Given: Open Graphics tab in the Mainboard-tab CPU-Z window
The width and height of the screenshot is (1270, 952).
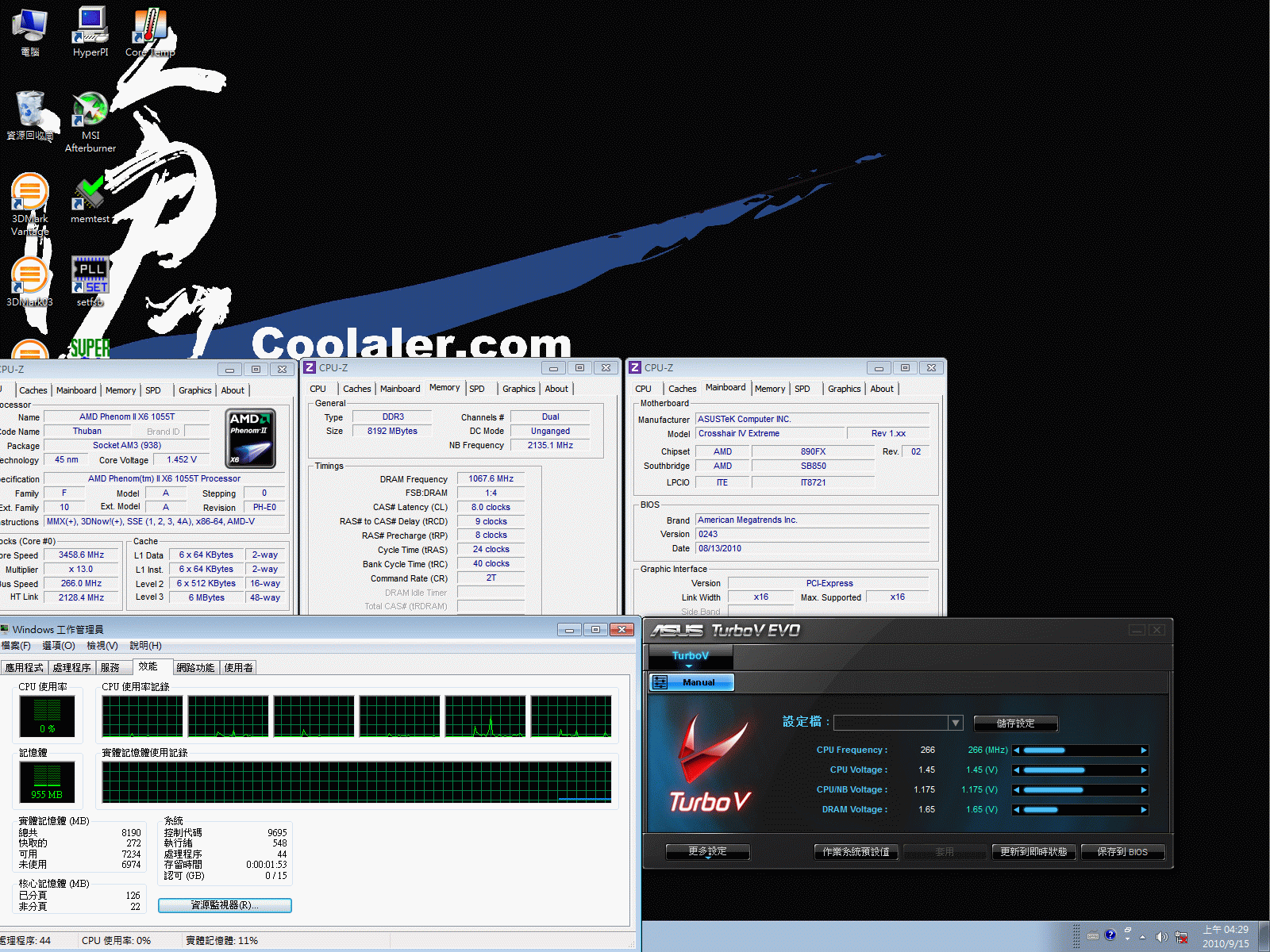Looking at the screenshot, I should pyautogui.click(x=844, y=389).
